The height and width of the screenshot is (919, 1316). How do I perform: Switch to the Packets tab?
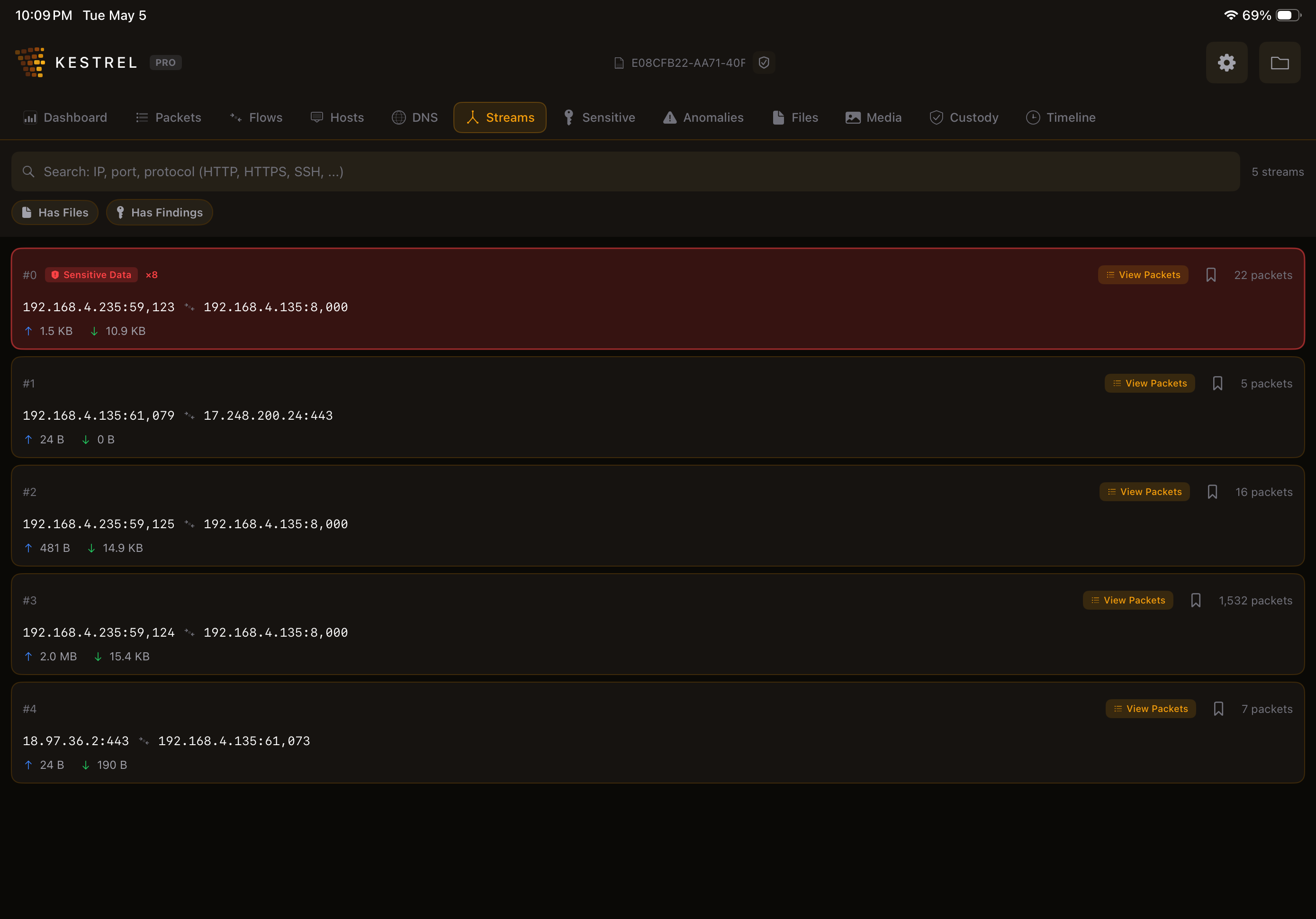[169, 117]
